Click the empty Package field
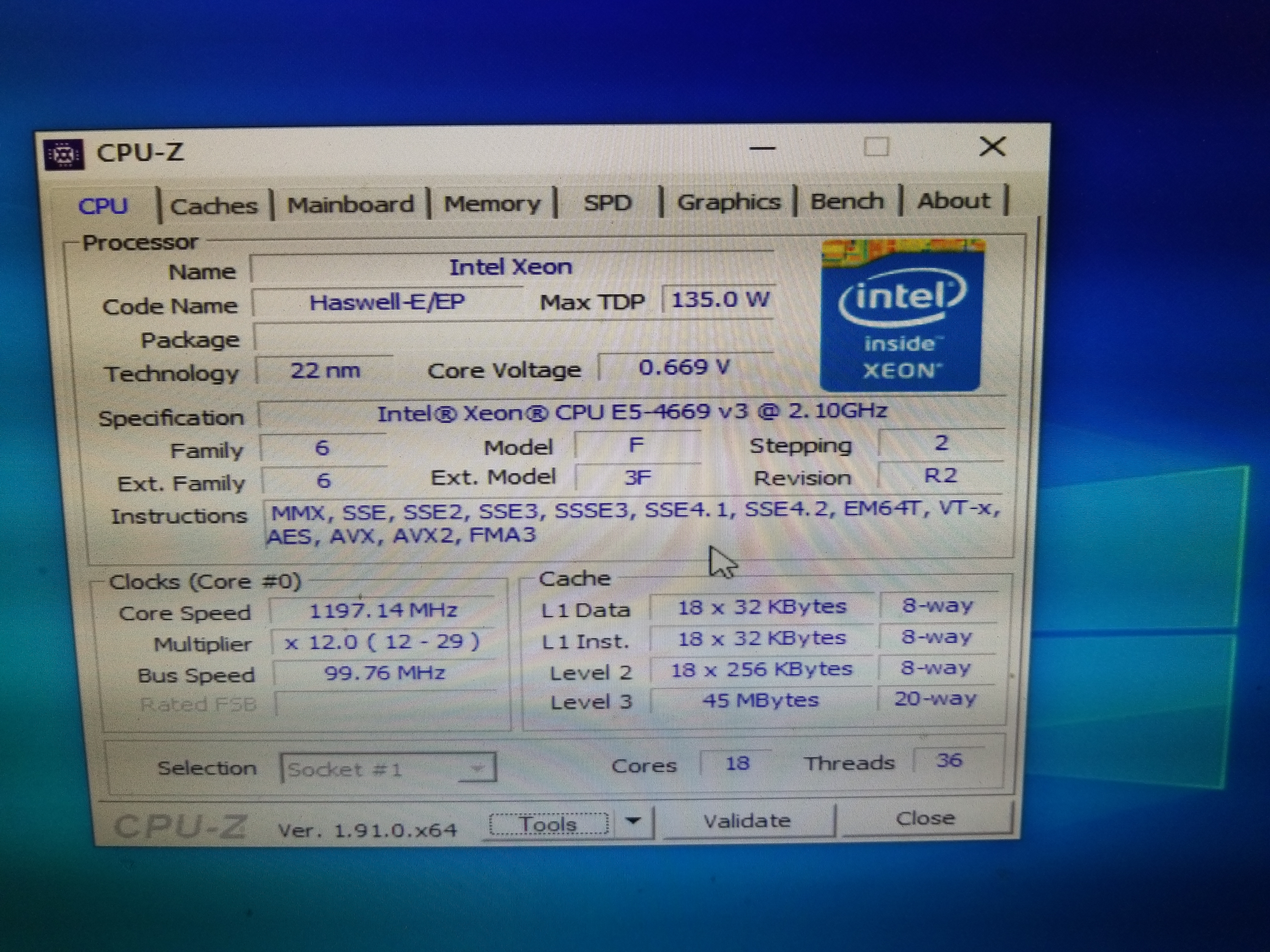The image size is (1270, 952). coord(513,337)
